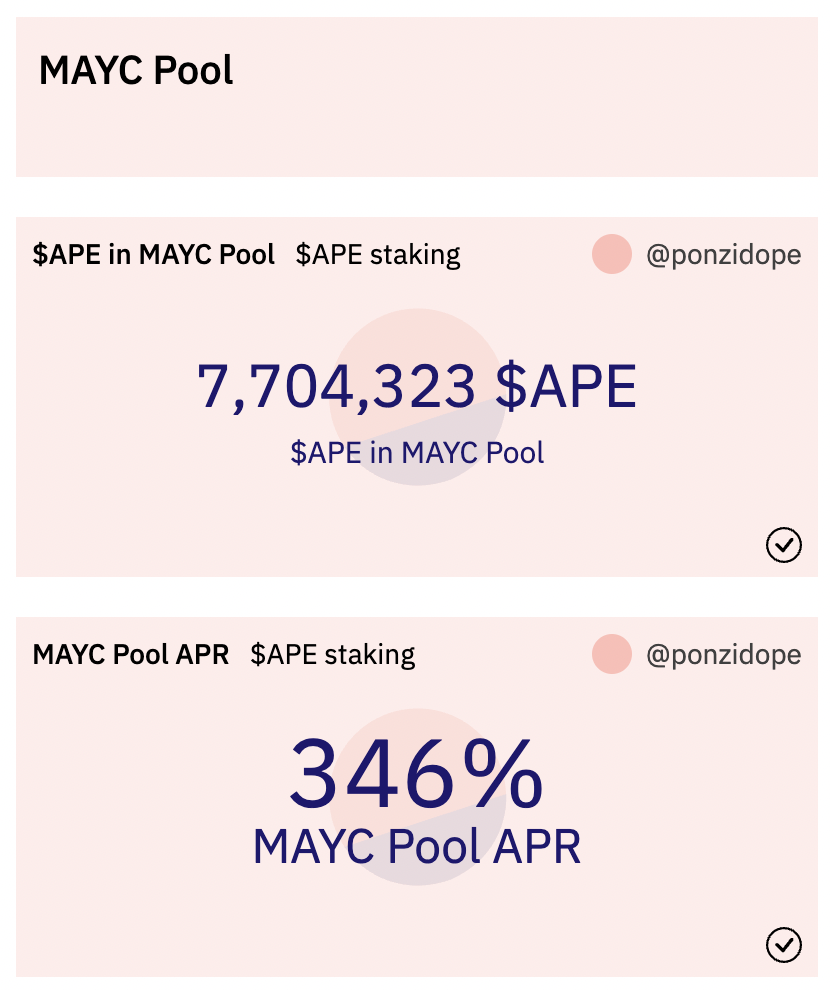830x990 pixels.
Task: Click the 7,704,323 $APE metric value
Action: pos(418,385)
